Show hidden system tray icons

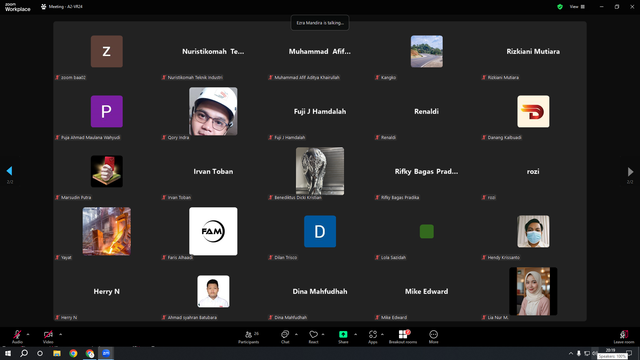coord(571,353)
